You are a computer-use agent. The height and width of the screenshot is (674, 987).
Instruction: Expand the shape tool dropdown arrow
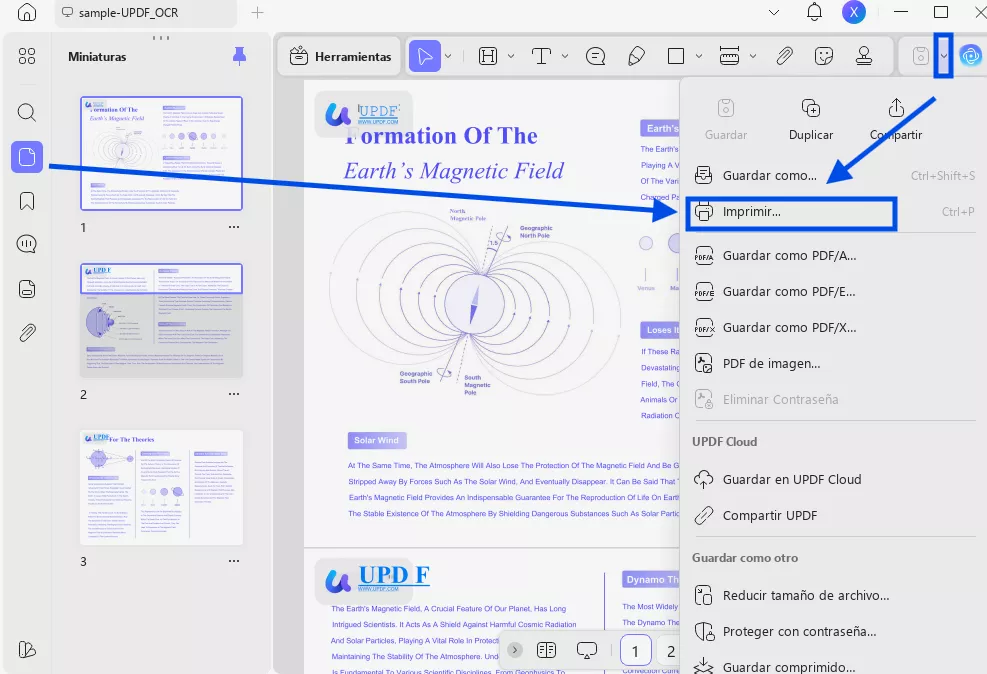(699, 56)
